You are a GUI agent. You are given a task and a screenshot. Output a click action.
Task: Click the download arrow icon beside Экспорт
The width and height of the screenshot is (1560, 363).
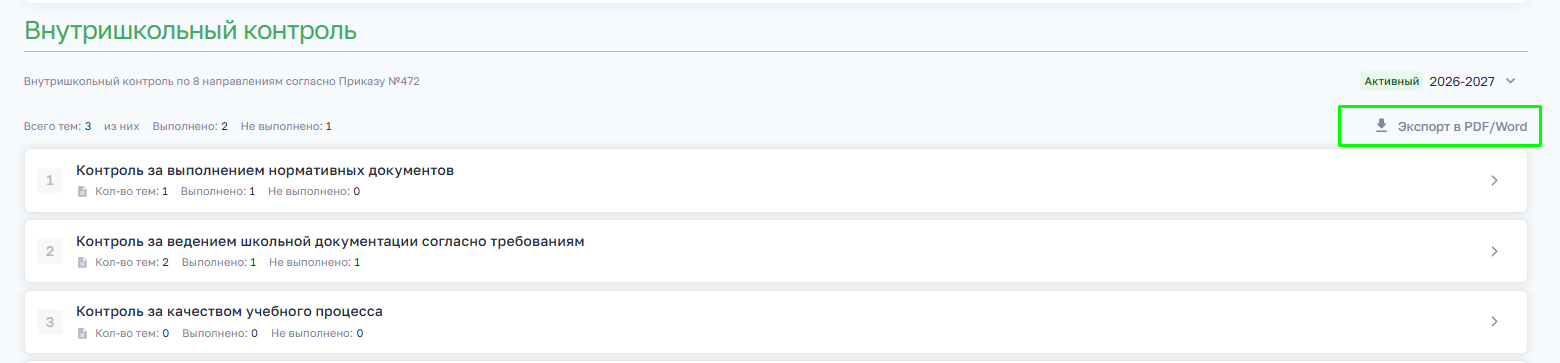(x=1381, y=126)
